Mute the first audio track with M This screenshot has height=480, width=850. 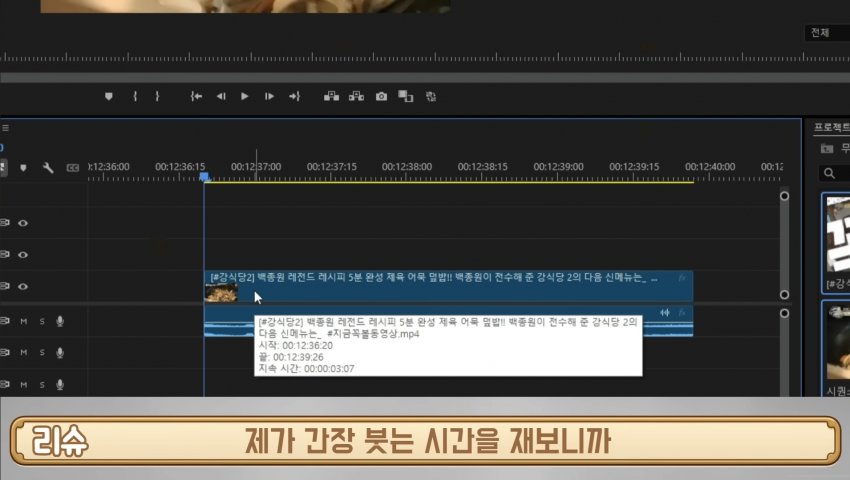24,321
